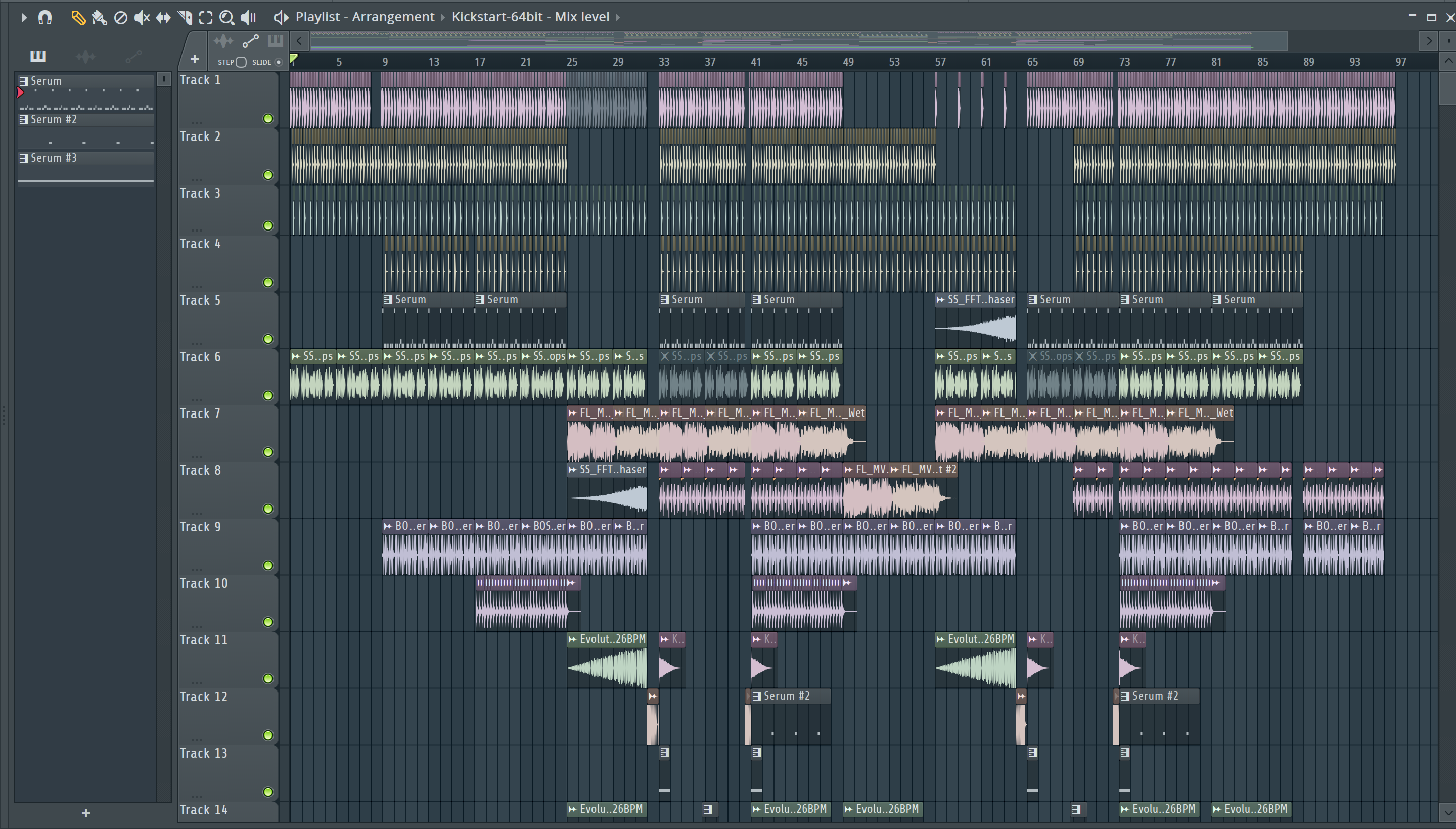Toggle the STEP editing checkbox
This screenshot has width=1456, height=829.
(x=241, y=62)
